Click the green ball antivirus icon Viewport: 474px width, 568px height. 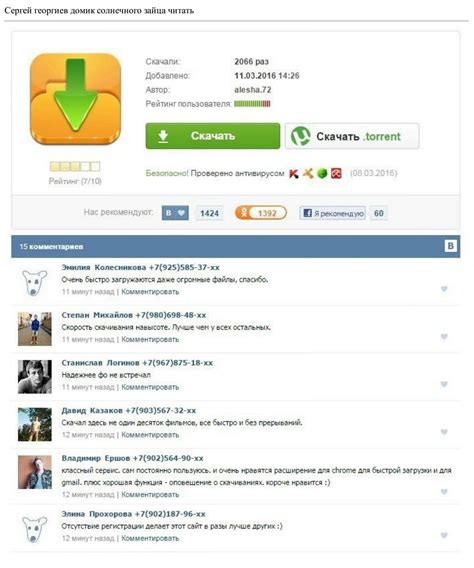tap(322, 174)
